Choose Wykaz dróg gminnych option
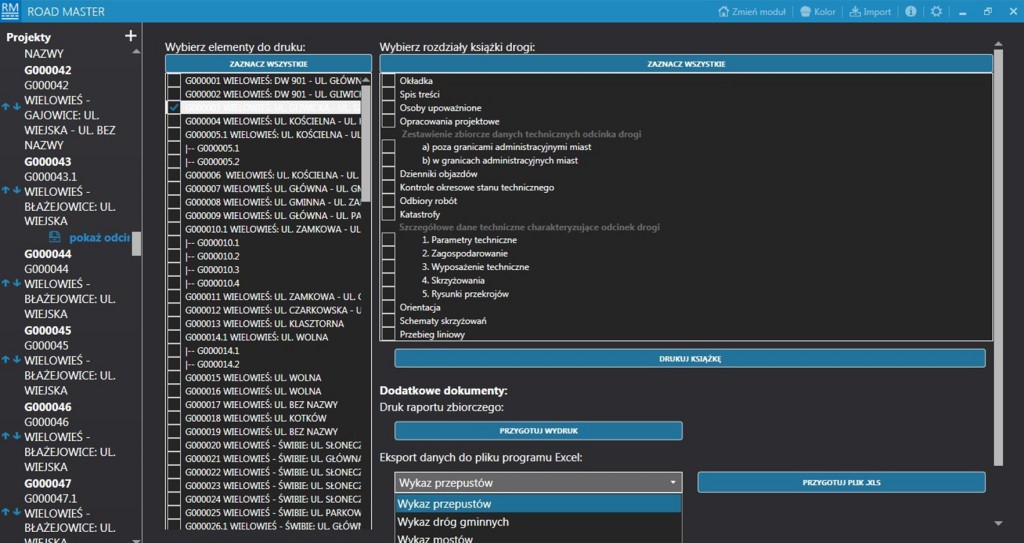The width and height of the screenshot is (1024, 543). point(538,521)
